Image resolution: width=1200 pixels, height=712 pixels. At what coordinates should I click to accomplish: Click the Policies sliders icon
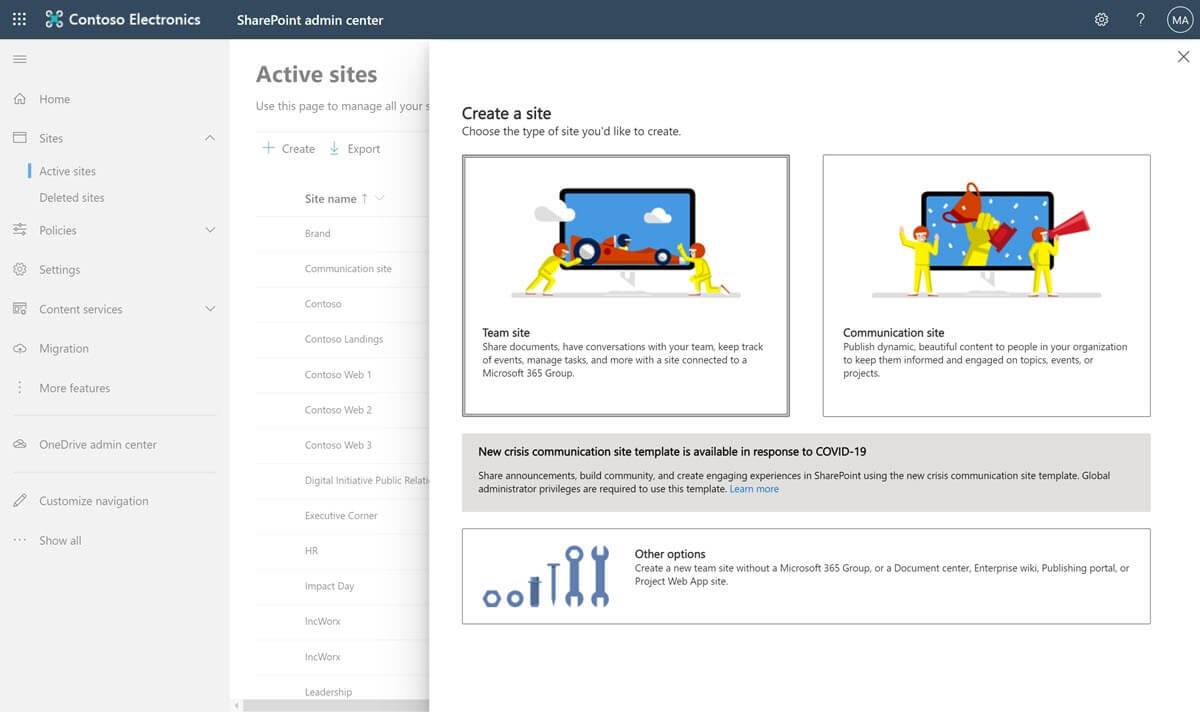19,230
